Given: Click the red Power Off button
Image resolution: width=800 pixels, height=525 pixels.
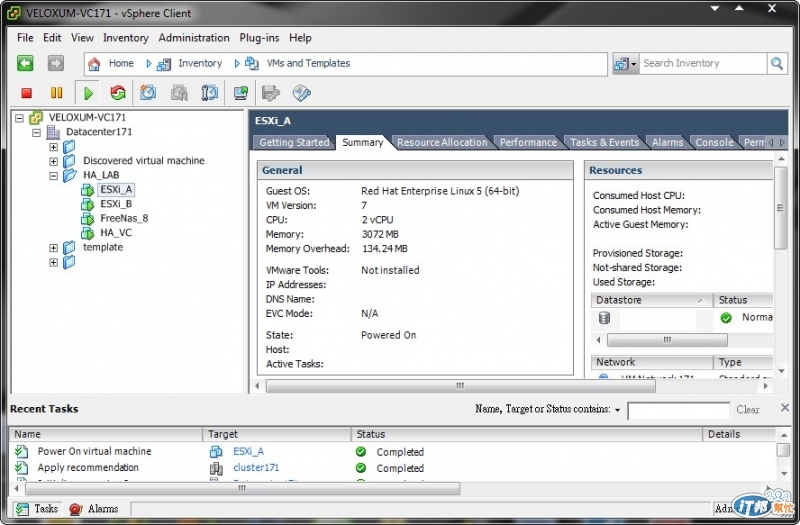Looking at the screenshot, I should tap(27, 93).
